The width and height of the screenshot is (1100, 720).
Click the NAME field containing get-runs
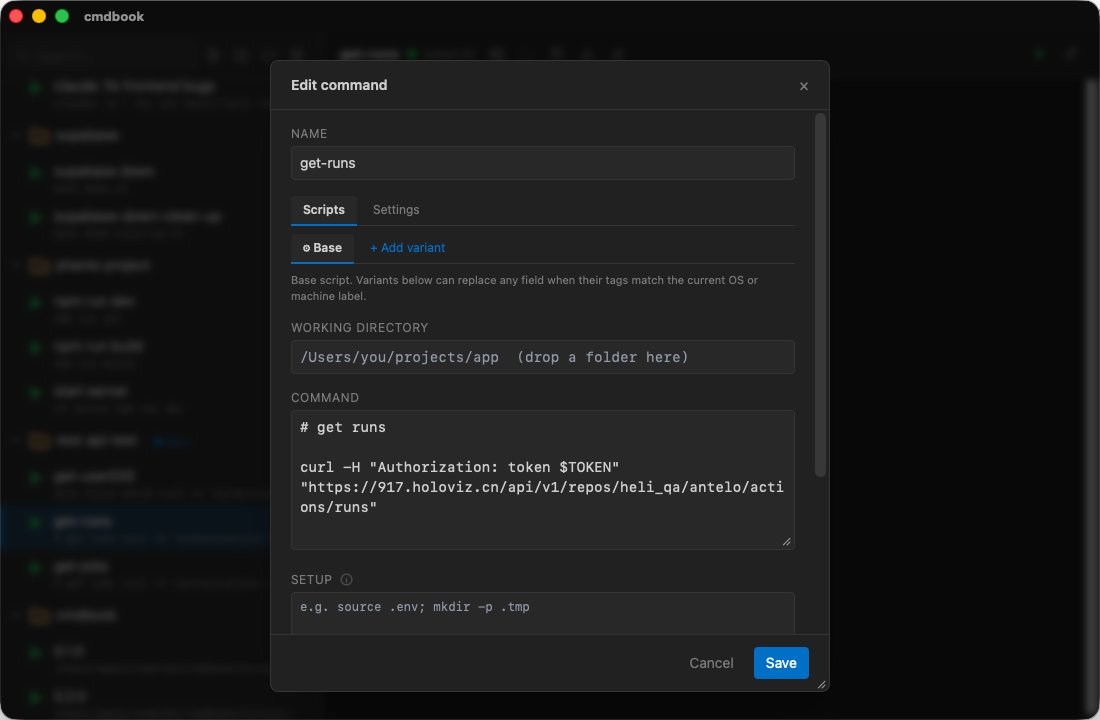(x=542, y=163)
